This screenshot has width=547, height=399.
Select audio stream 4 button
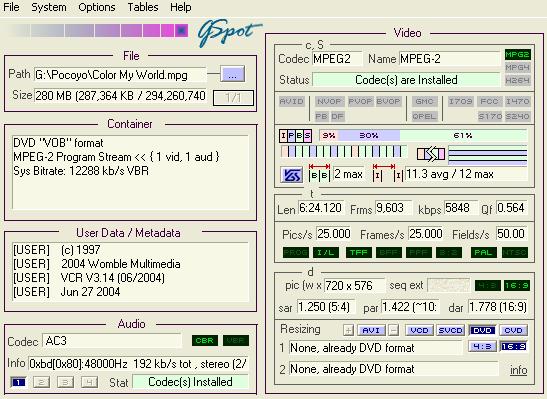(x=89, y=382)
